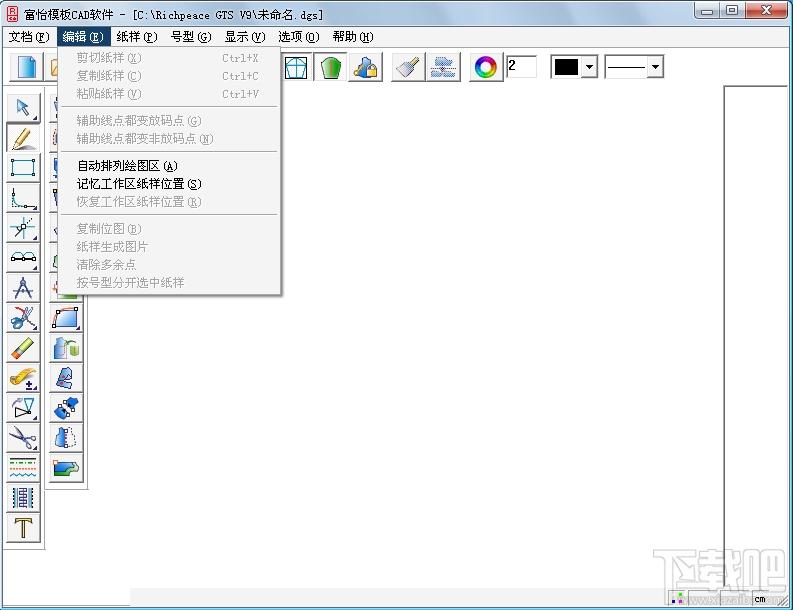Select the arrow pointer adjust tool
The image size is (793, 610).
[x=23, y=108]
